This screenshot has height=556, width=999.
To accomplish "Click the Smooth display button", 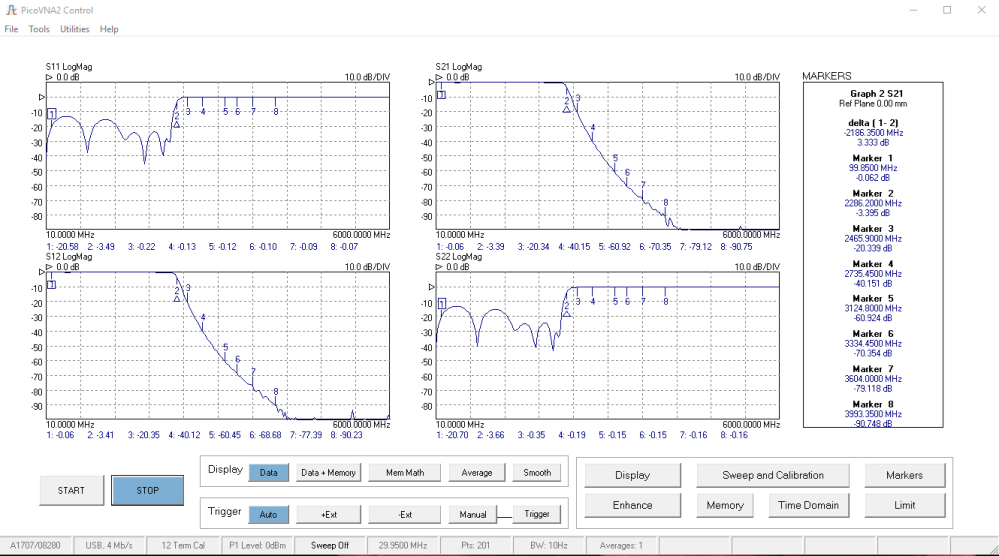I will point(536,472).
